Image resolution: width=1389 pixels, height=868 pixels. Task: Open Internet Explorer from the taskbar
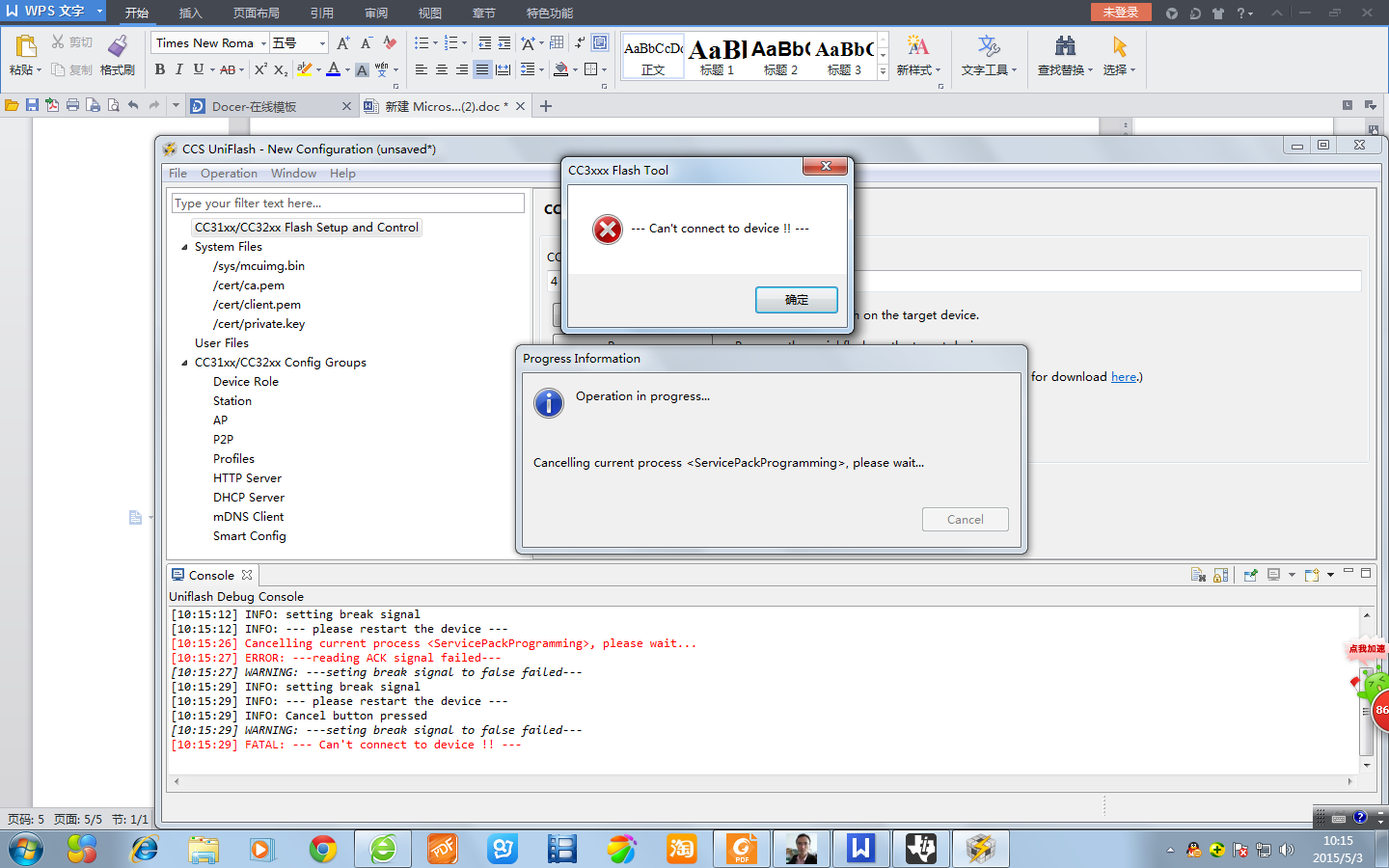tap(144, 849)
